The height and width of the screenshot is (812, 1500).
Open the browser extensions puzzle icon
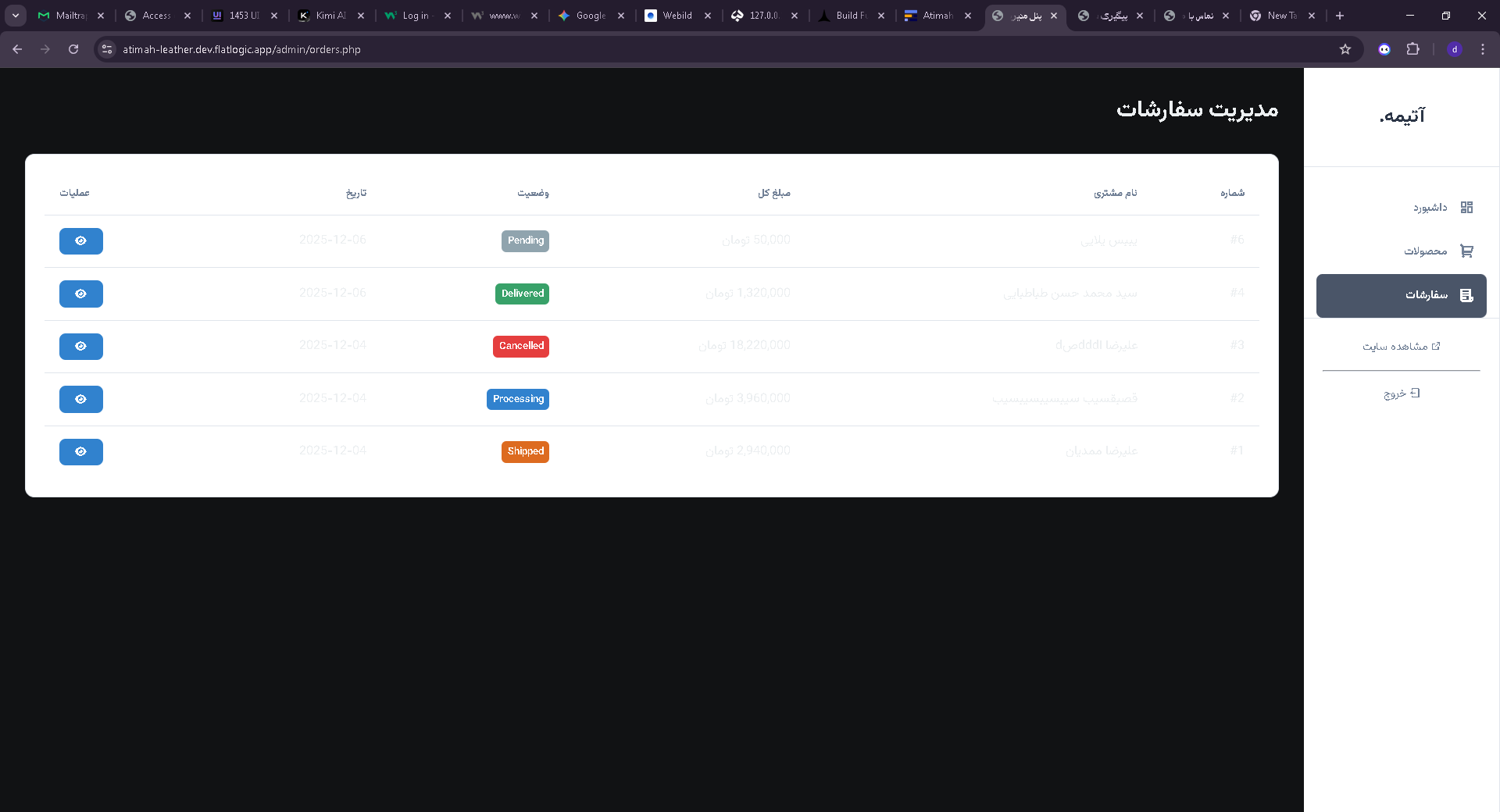(x=1412, y=49)
